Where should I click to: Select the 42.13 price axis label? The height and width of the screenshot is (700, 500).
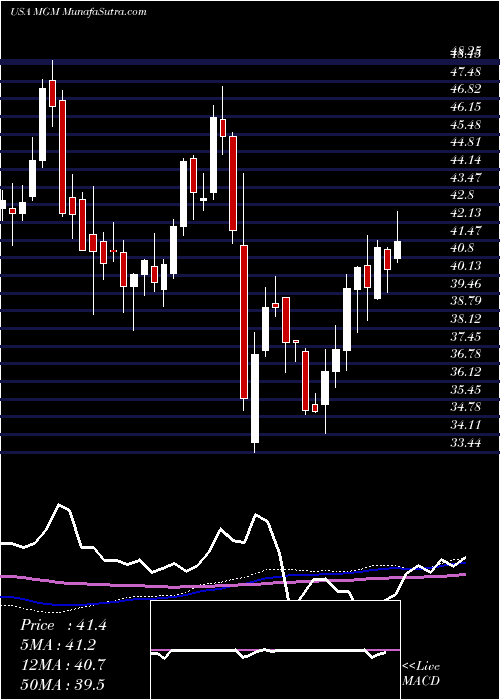coord(465,213)
